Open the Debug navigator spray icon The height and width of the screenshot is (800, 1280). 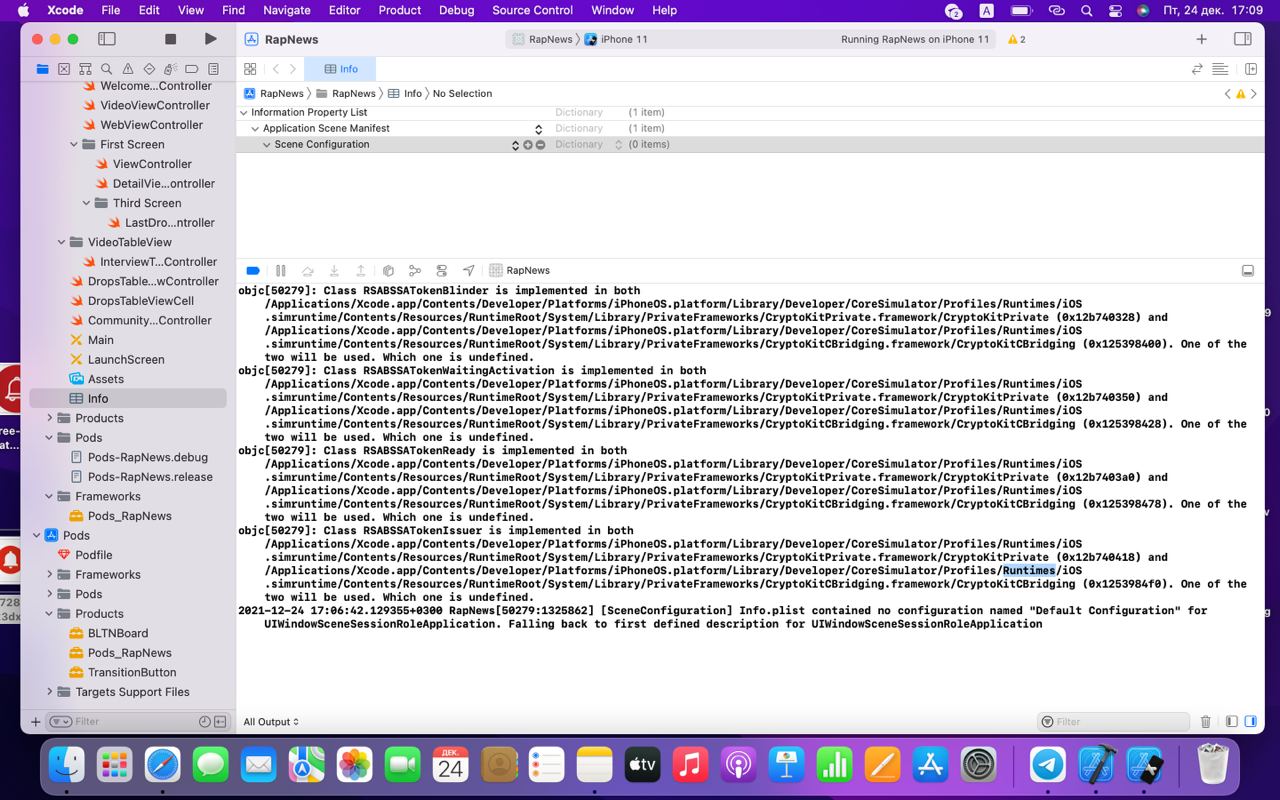tap(171, 69)
